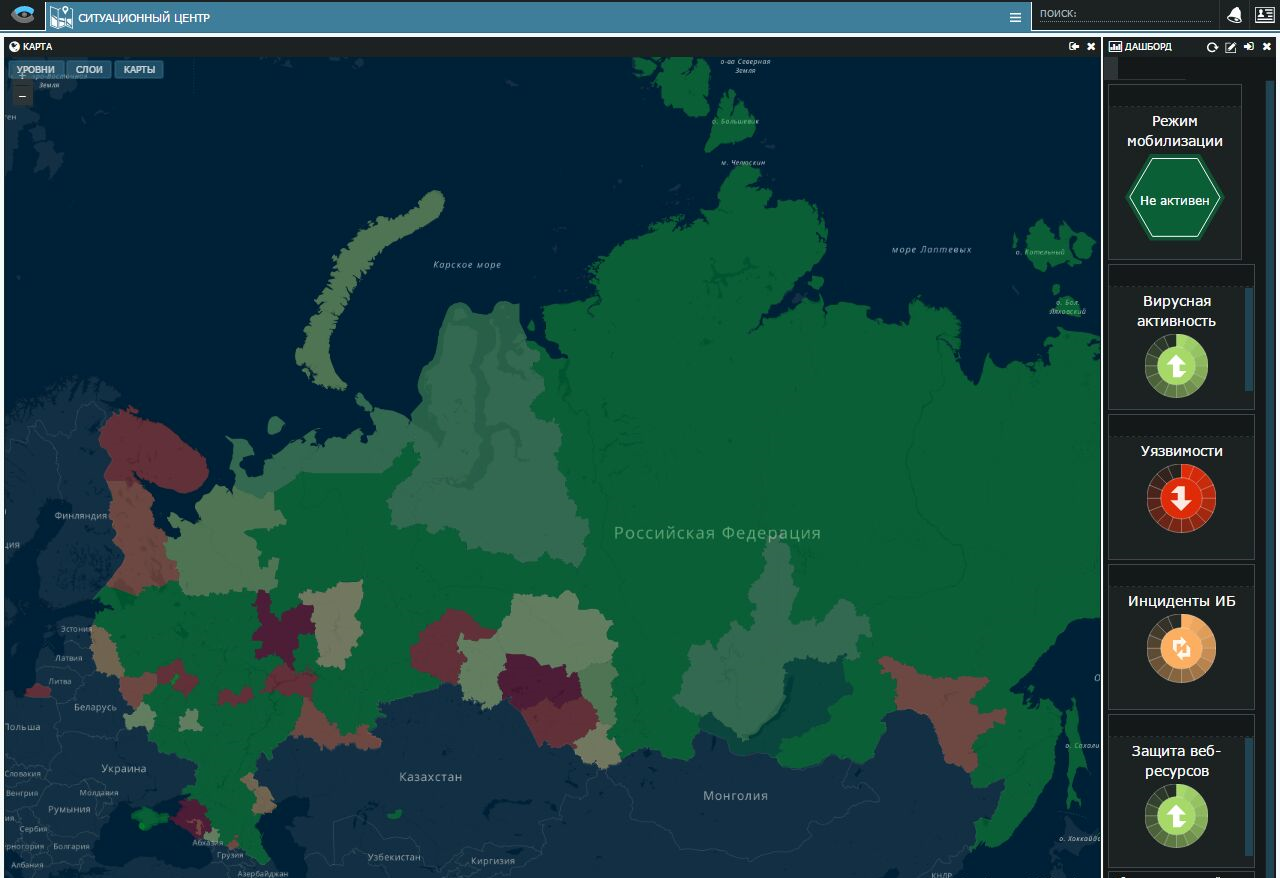
Task: Edit the Дашборд panel via pencil icon
Action: tap(1231, 47)
